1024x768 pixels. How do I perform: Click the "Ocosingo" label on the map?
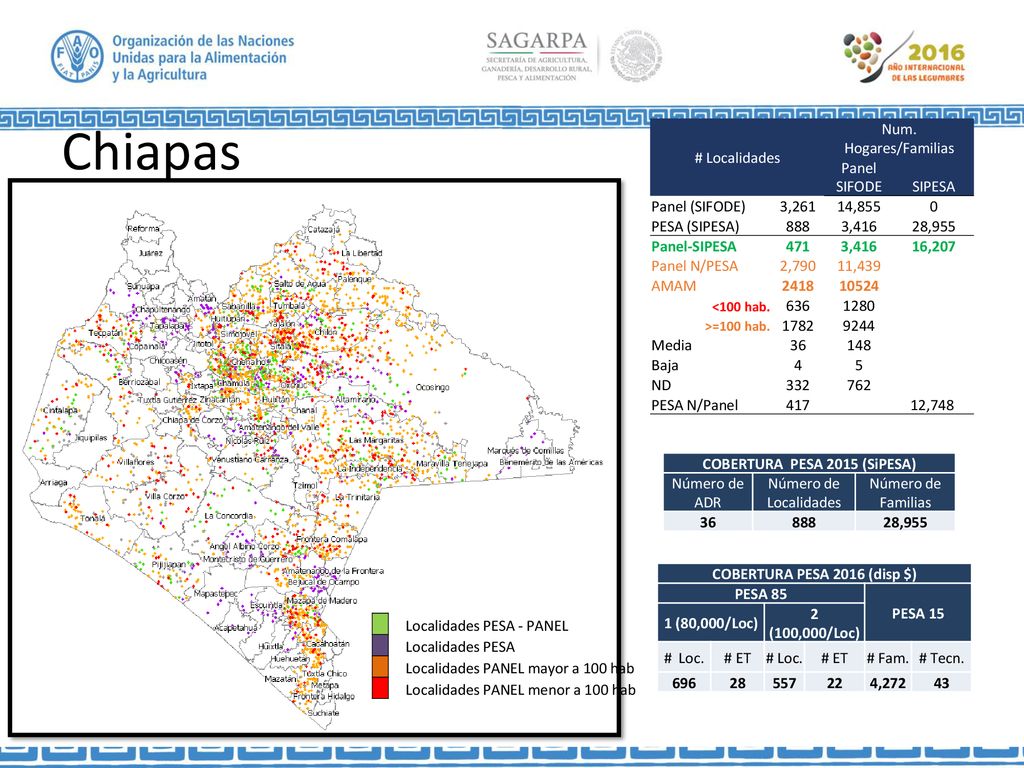(x=432, y=387)
